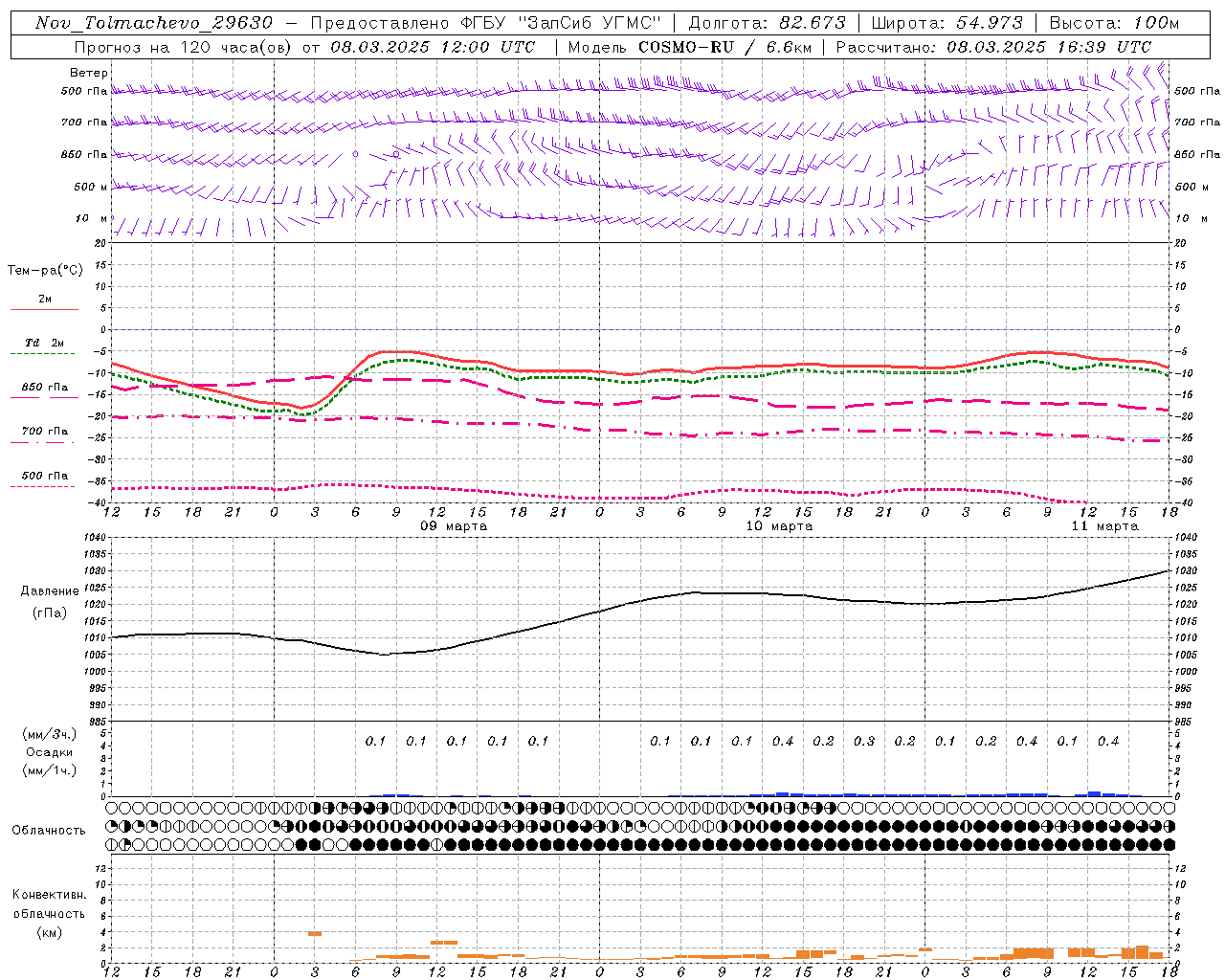The image size is (1225, 980).
Task: Click the Тем-ра(°C) panel label
Action: point(45,271)
